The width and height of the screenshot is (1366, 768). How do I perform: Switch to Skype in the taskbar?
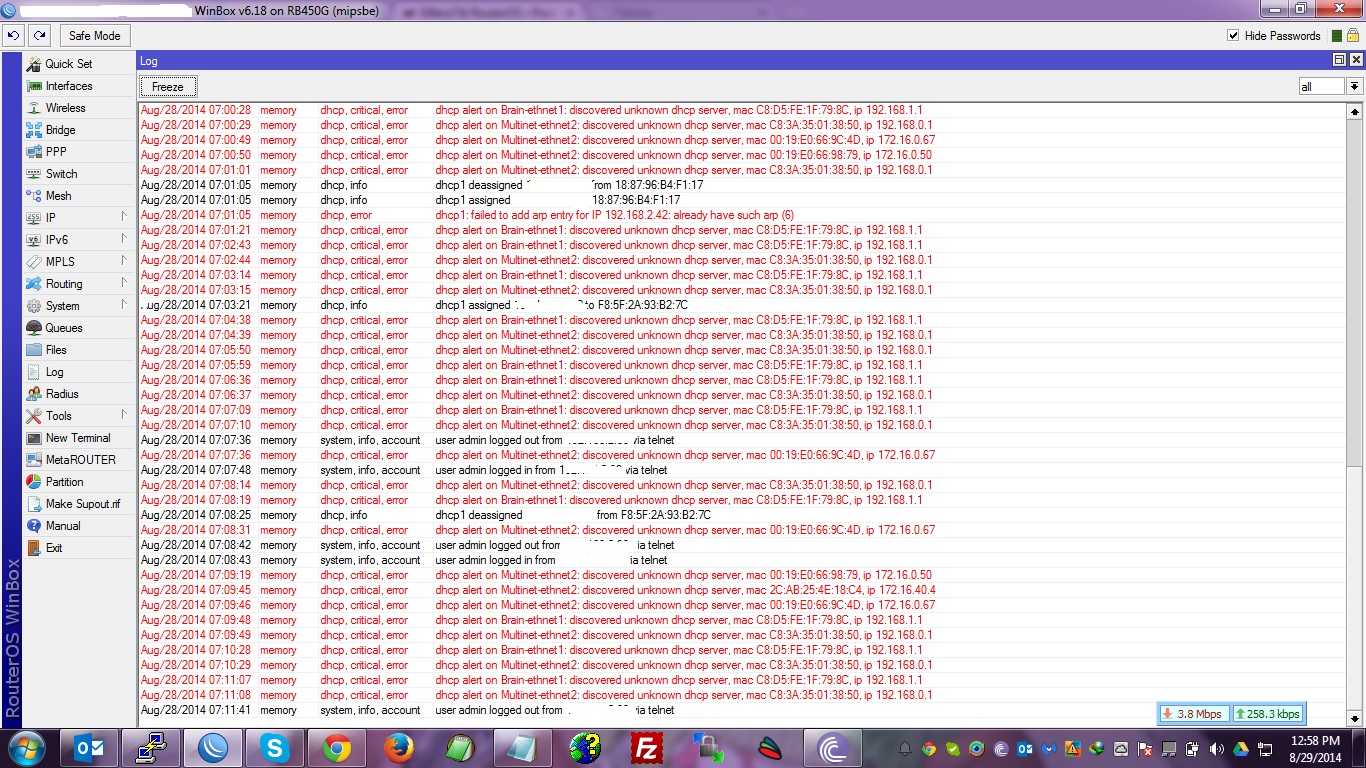(275, 748)
